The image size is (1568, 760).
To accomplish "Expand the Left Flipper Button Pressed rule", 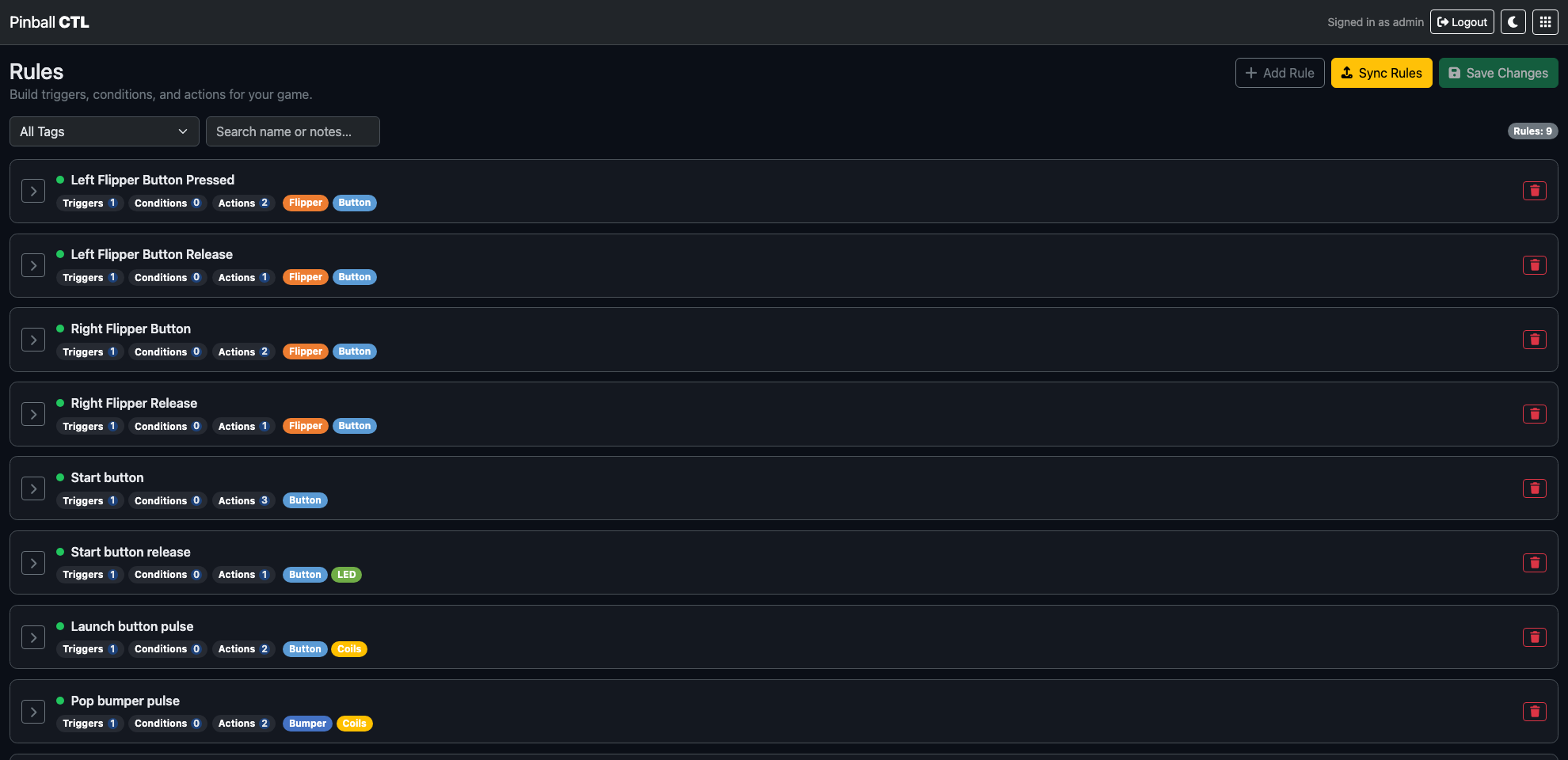I will 33,191.
